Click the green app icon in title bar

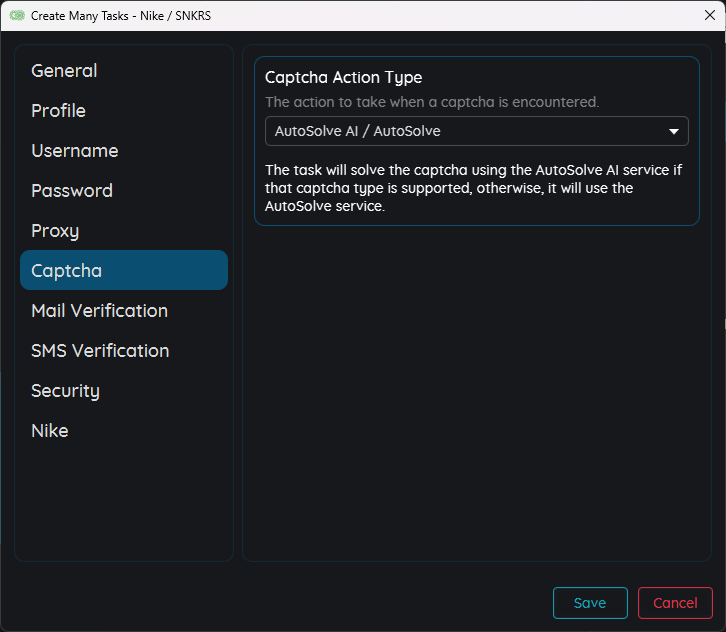[16, 16]
